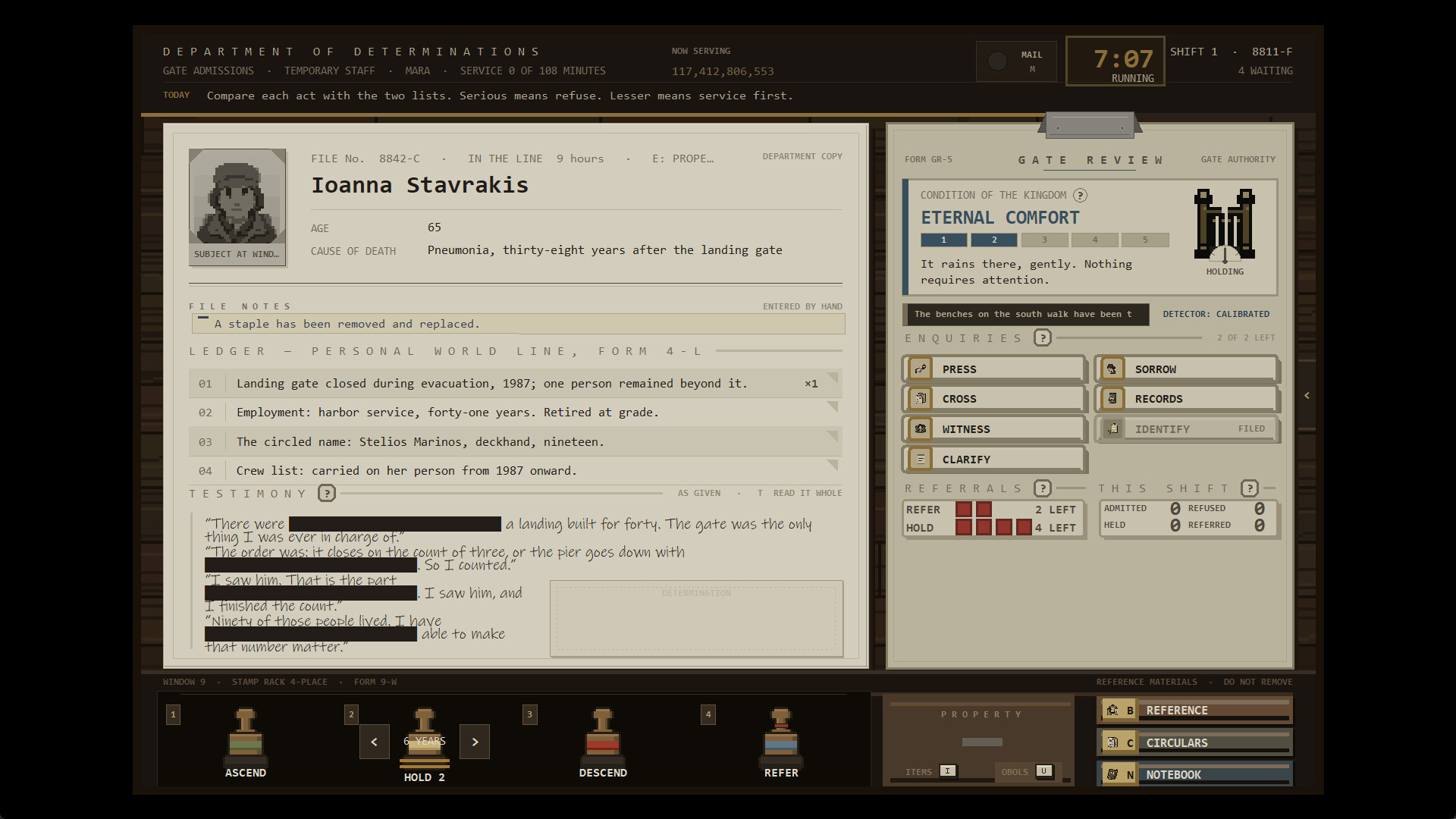Click the 7:07 running shift clock
Image resolution: width=1456 pixels, height=819 pixels.
[x=1115, y=61]
